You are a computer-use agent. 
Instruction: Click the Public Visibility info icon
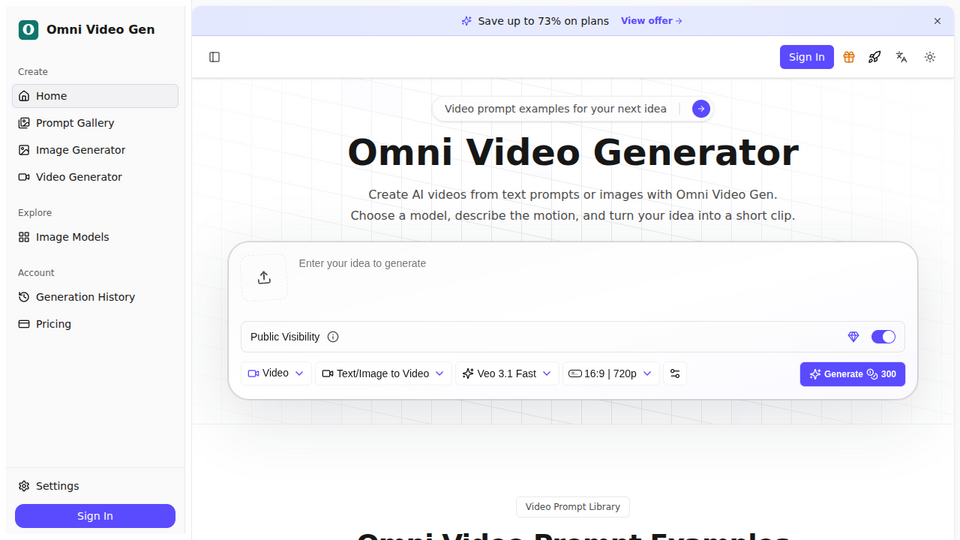[x=333, y=337]
